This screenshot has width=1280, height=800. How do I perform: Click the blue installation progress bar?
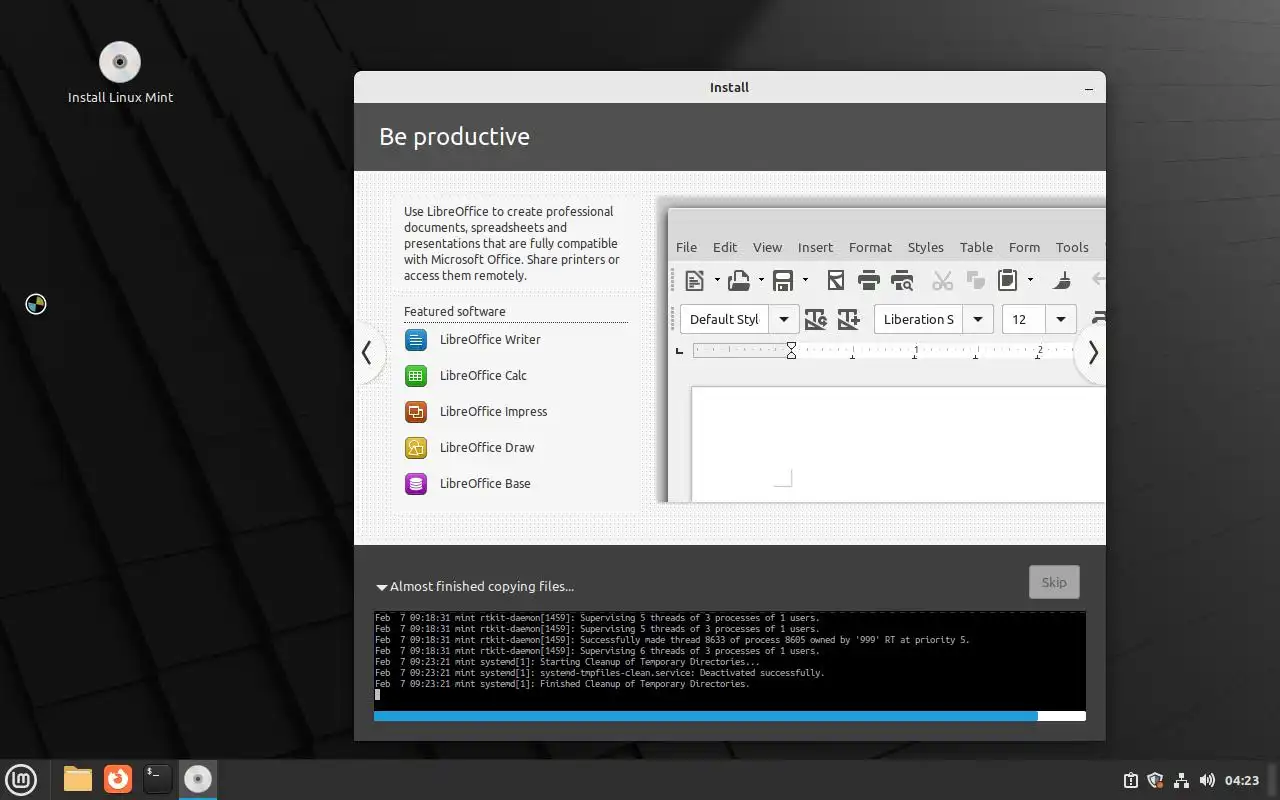730,716
